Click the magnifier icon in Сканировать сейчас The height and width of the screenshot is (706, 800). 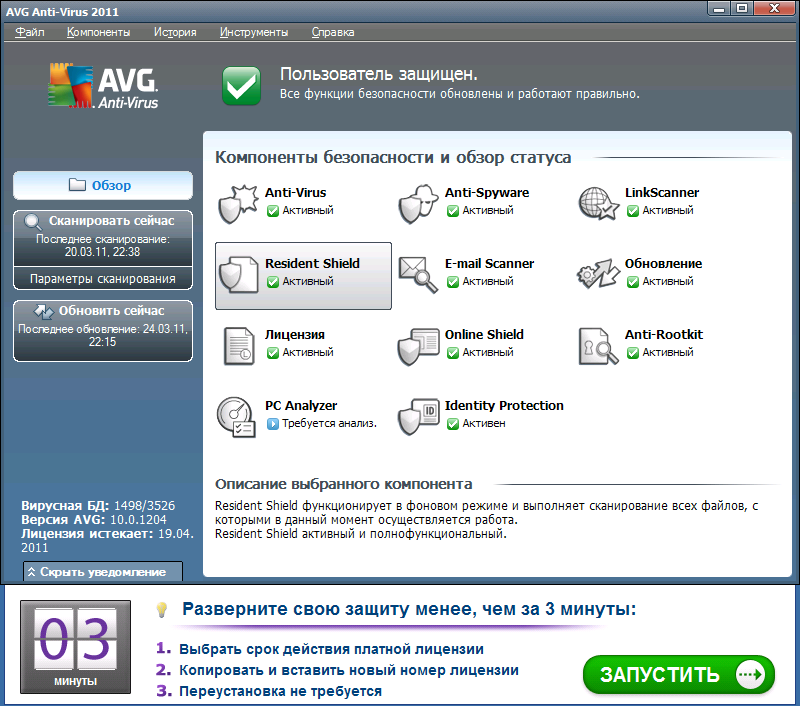[33, 222]
